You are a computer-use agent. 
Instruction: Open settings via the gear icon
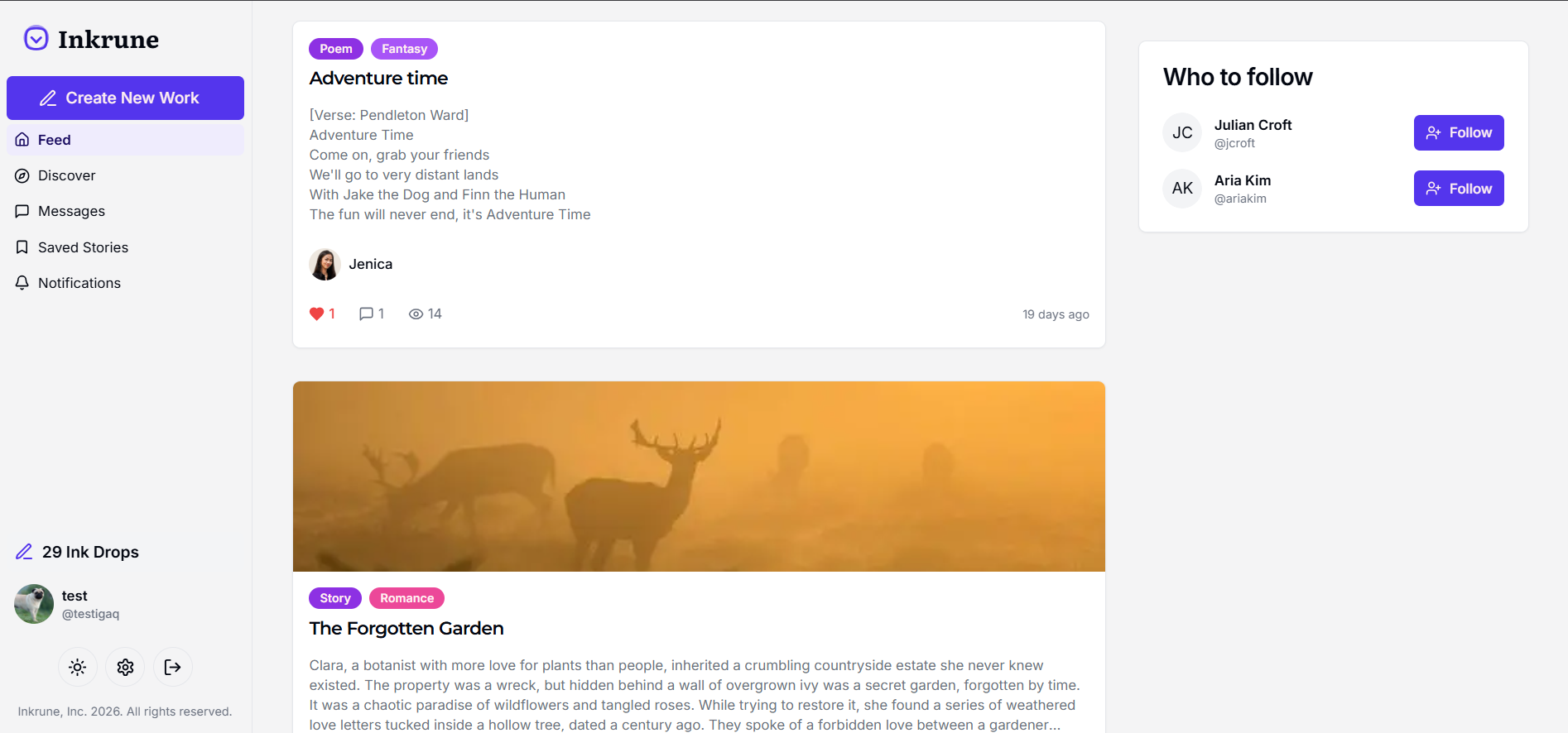[x=125, y=667]
